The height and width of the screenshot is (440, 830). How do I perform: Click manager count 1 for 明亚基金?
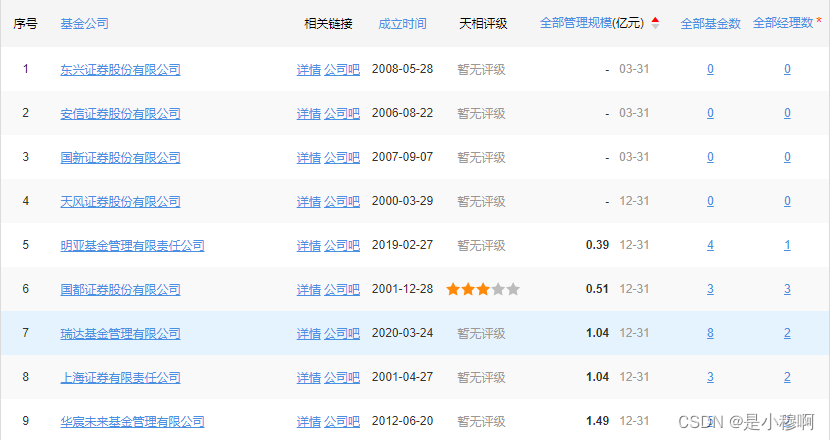787,245
